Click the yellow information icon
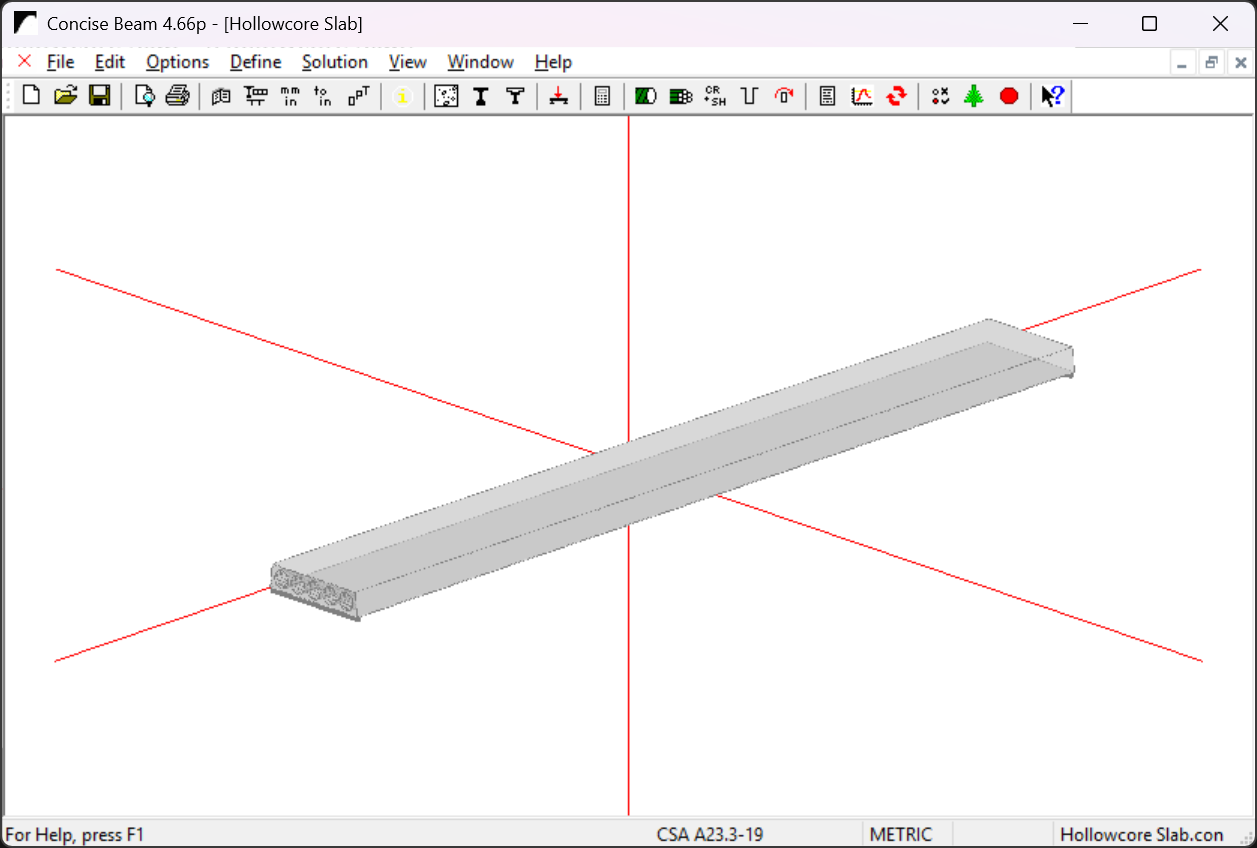Screen dimensions: 1257x848 click(402, 96)
